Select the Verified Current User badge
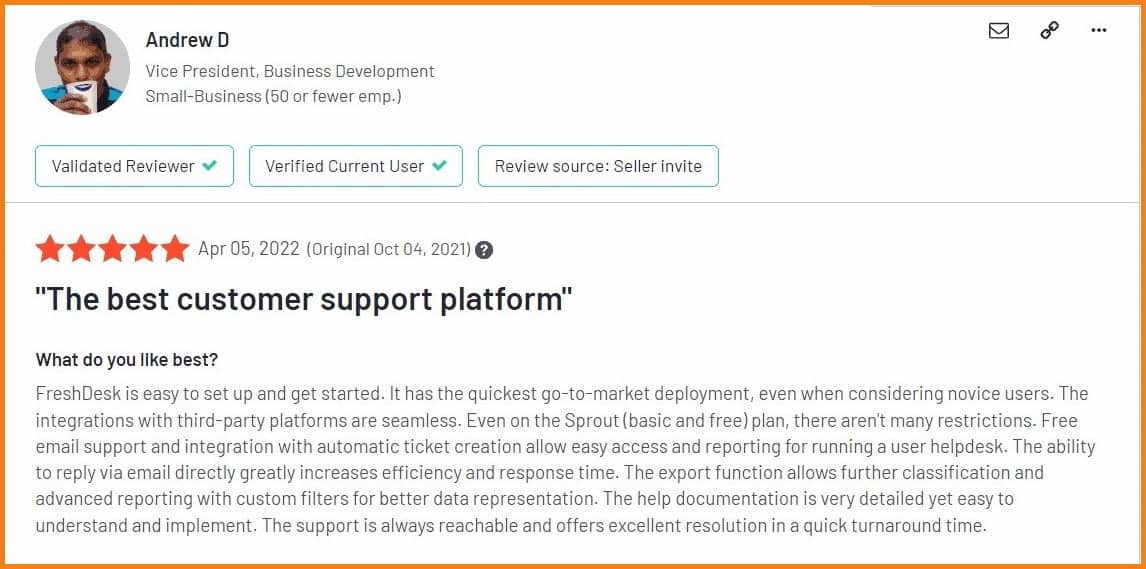Image resolution: width=1146 pixels, height=569 pixels. (x=356, y=166)
